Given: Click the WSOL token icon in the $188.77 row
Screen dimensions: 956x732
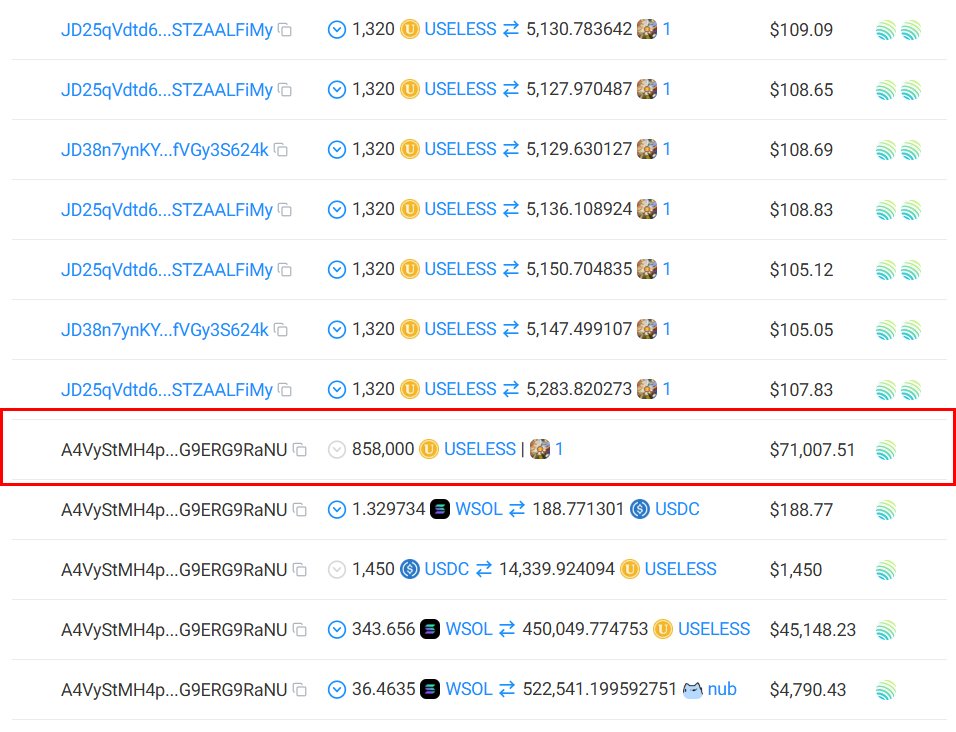Looking at the screenshot, I should click(x=440, y=509).
